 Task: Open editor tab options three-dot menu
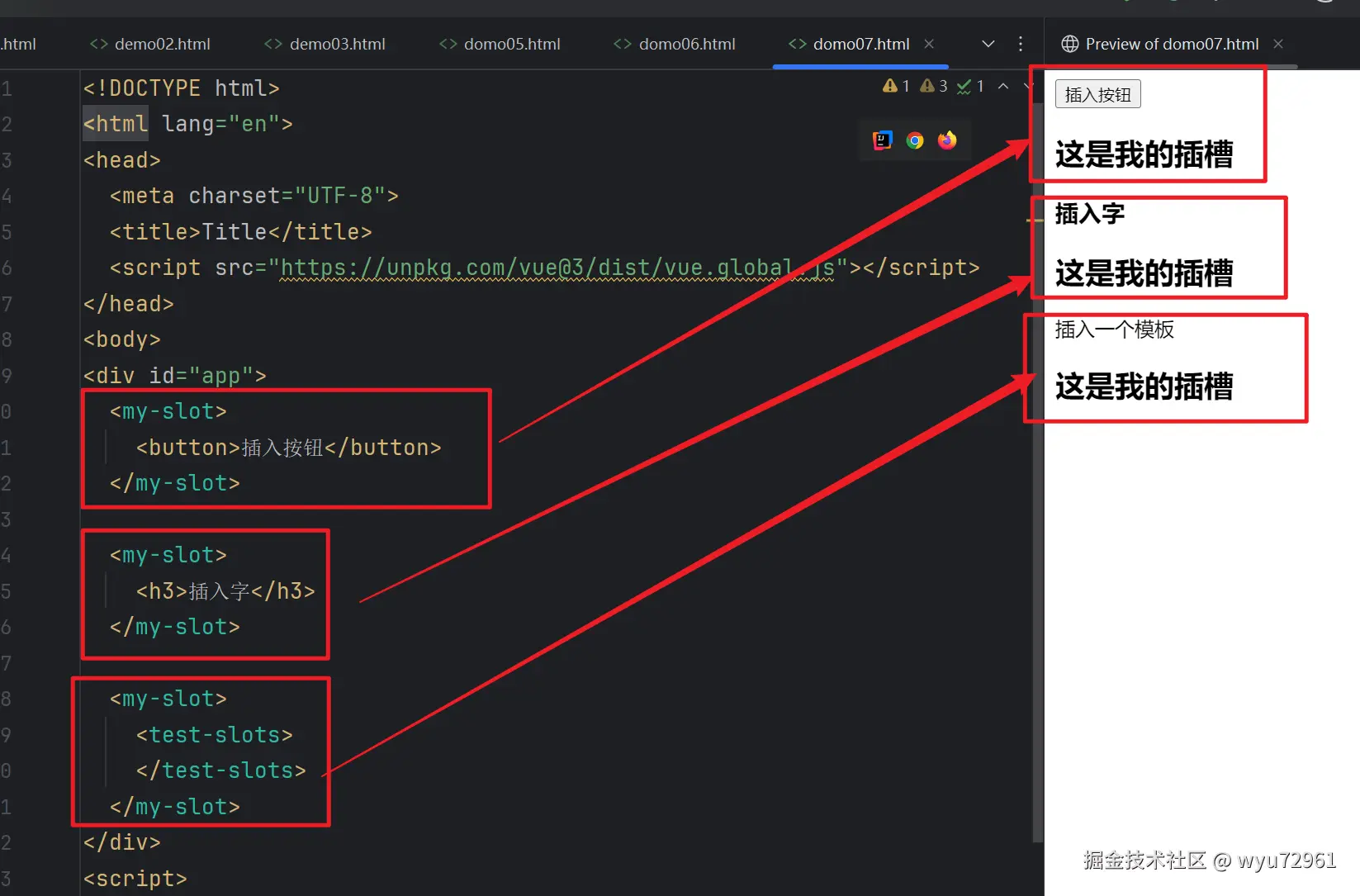[x=1021, y=44]
